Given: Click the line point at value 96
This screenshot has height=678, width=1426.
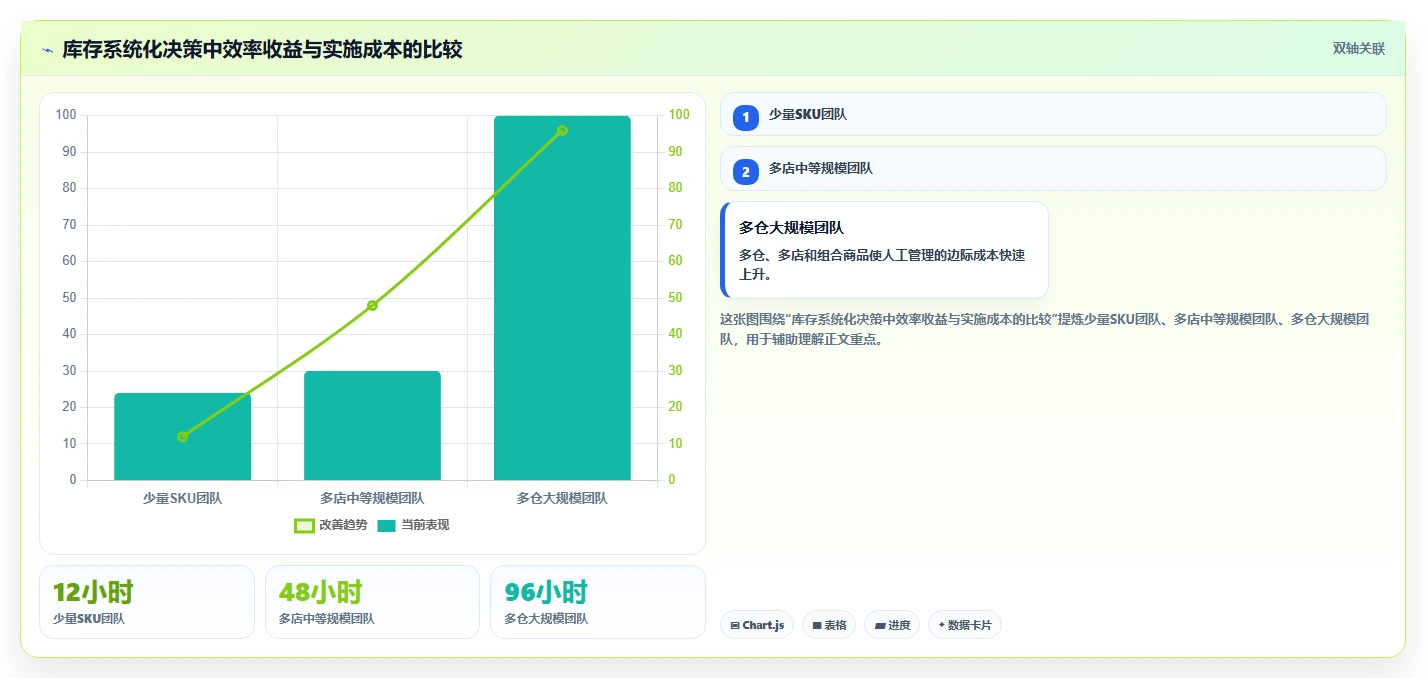Looking at the screenshot, I should click(562, 130).
